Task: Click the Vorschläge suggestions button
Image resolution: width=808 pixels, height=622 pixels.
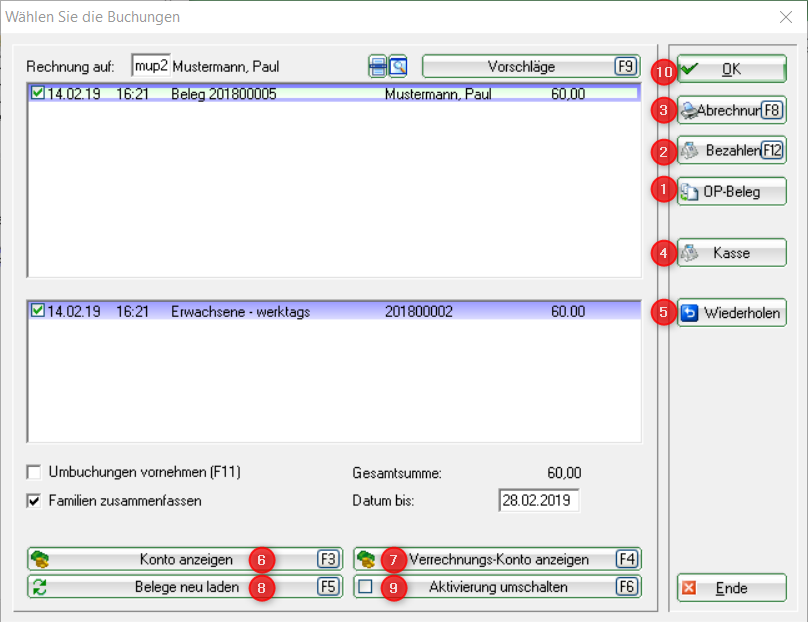Action: coord(530,67)
